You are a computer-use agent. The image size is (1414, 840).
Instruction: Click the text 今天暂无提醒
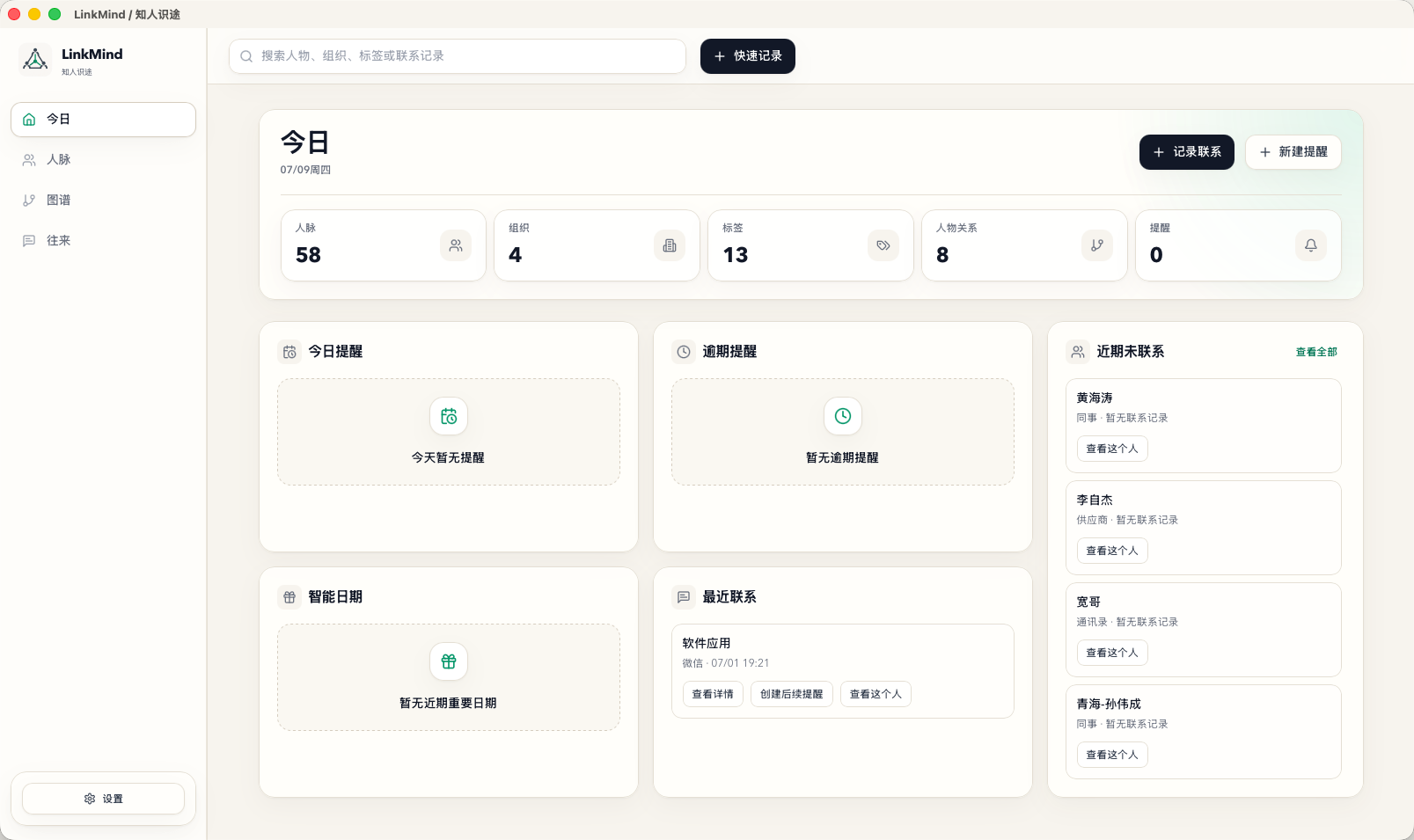[x=449, y=458]
